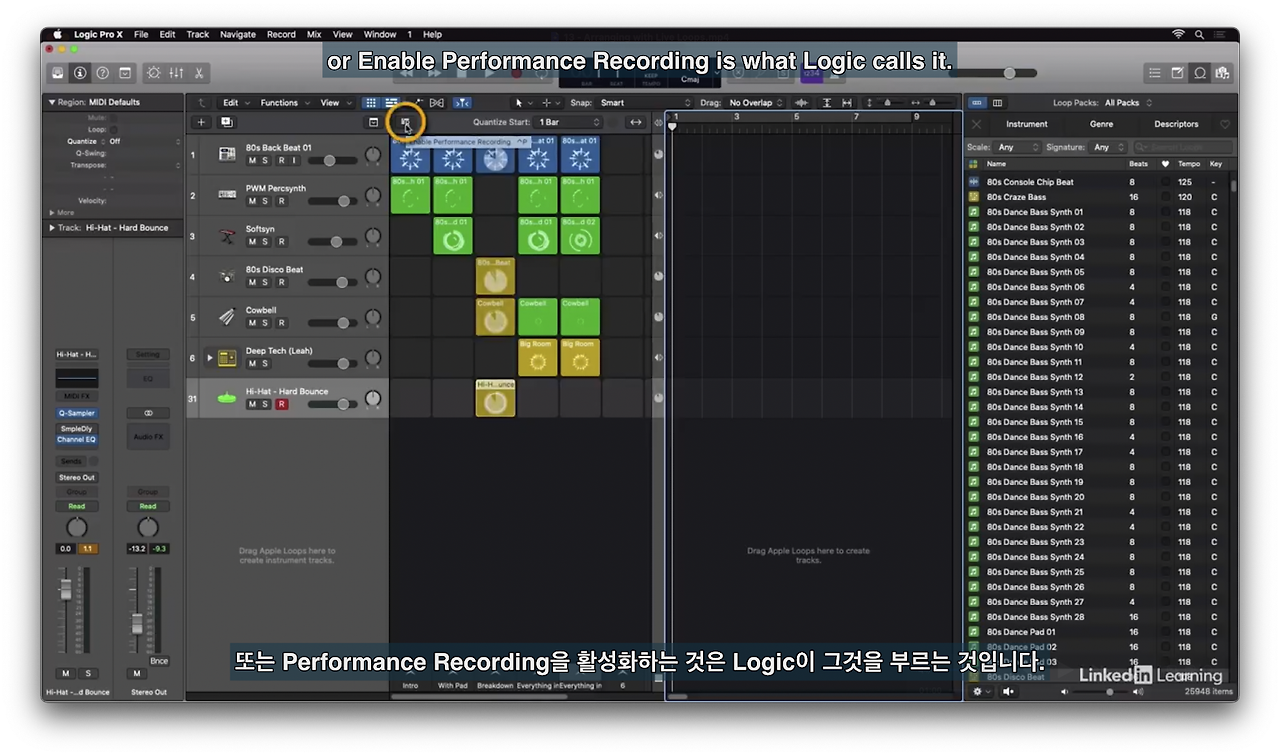This screenshot has height=756, width=1280.
Task: Click the horizontal auto zoom button
Action: tap(847, 102)
